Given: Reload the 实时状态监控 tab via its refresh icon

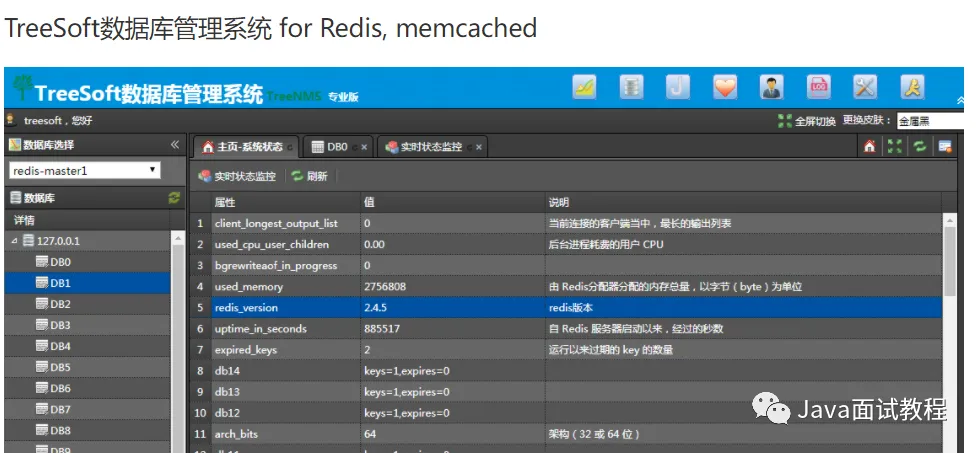Looking at the screenshot, I should (x=469, y=148).
